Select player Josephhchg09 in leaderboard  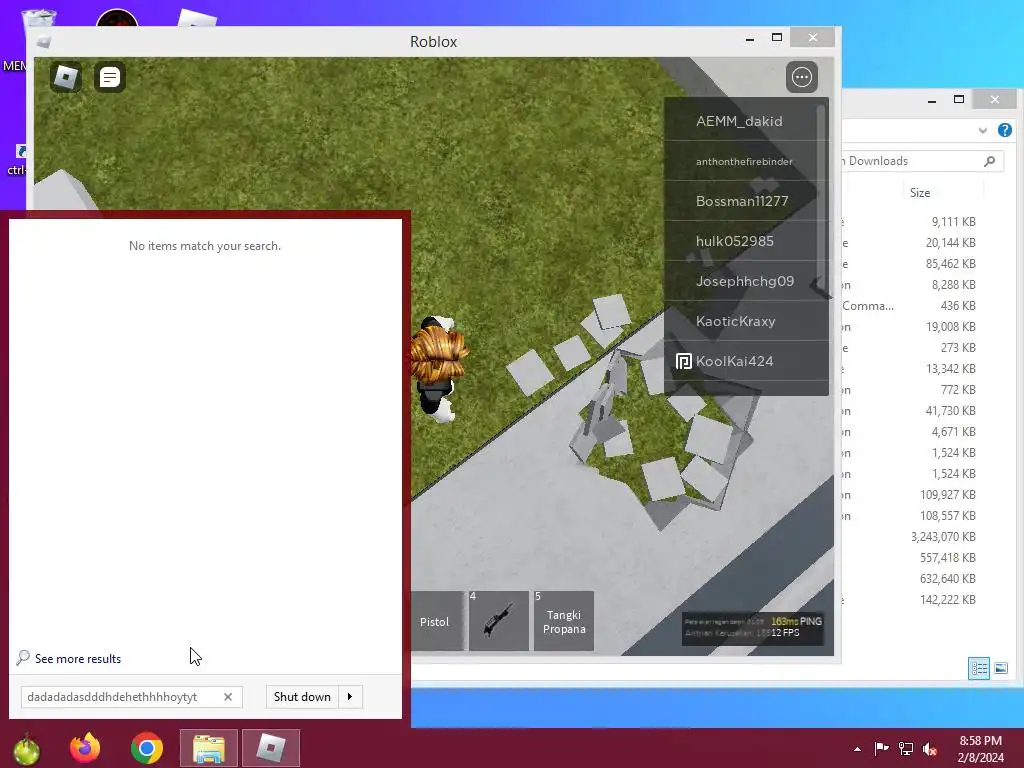point(743,281)
